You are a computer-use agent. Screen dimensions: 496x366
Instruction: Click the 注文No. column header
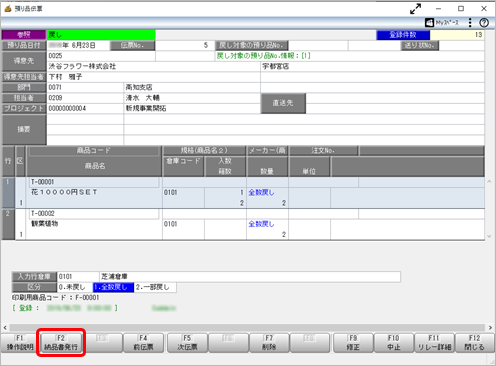point(323,151)
